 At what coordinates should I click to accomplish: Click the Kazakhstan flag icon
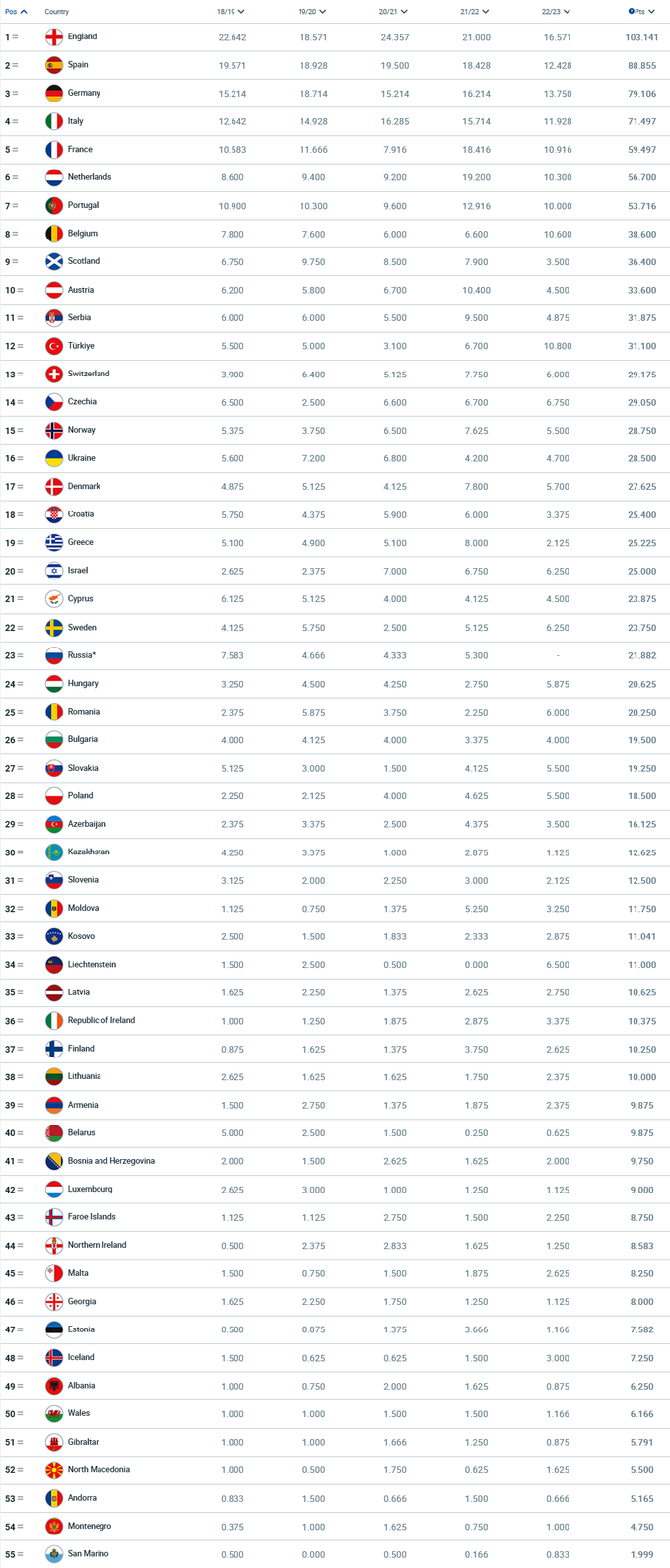54,852
